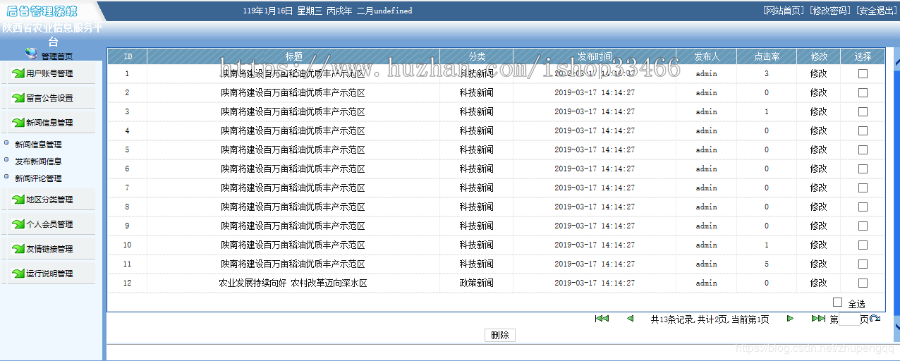
Task: Click click-rate value 5 in row ID 11
Action: 766,264
